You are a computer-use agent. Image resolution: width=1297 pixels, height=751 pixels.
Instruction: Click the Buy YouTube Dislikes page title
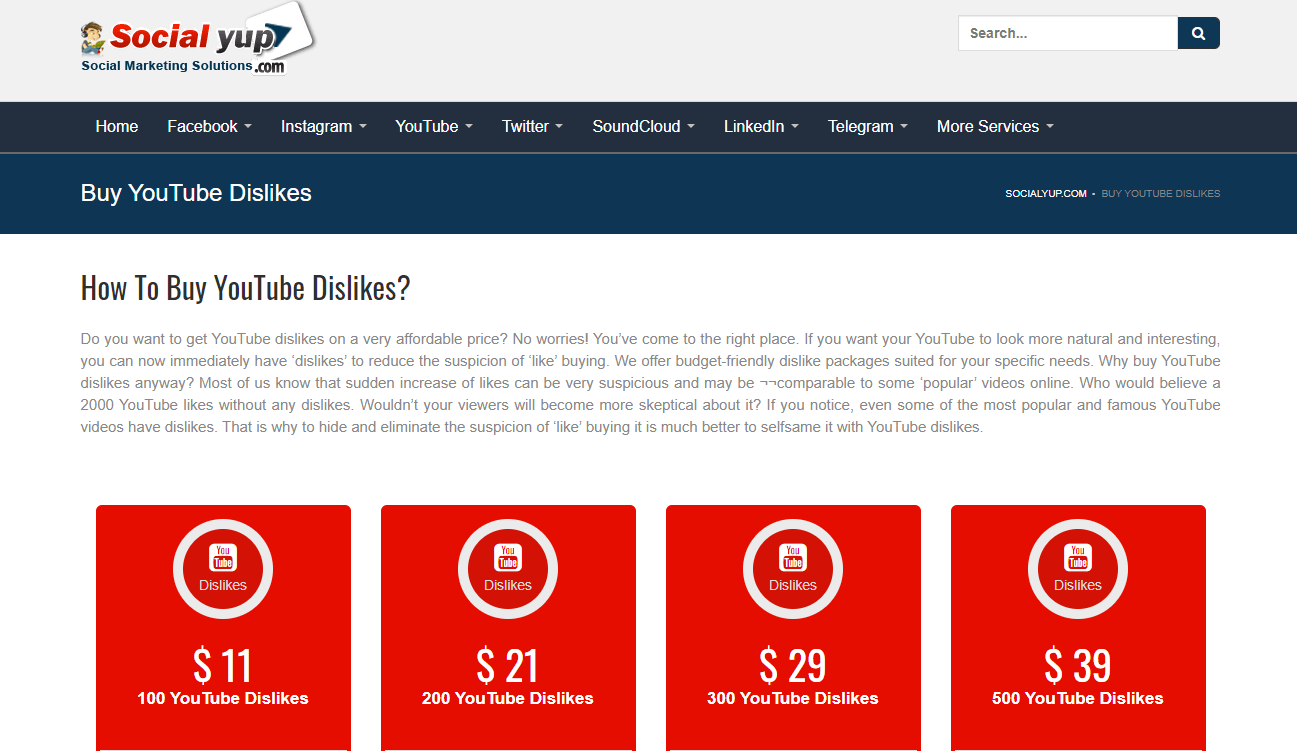pyautogui.click(x=196, y=193)
